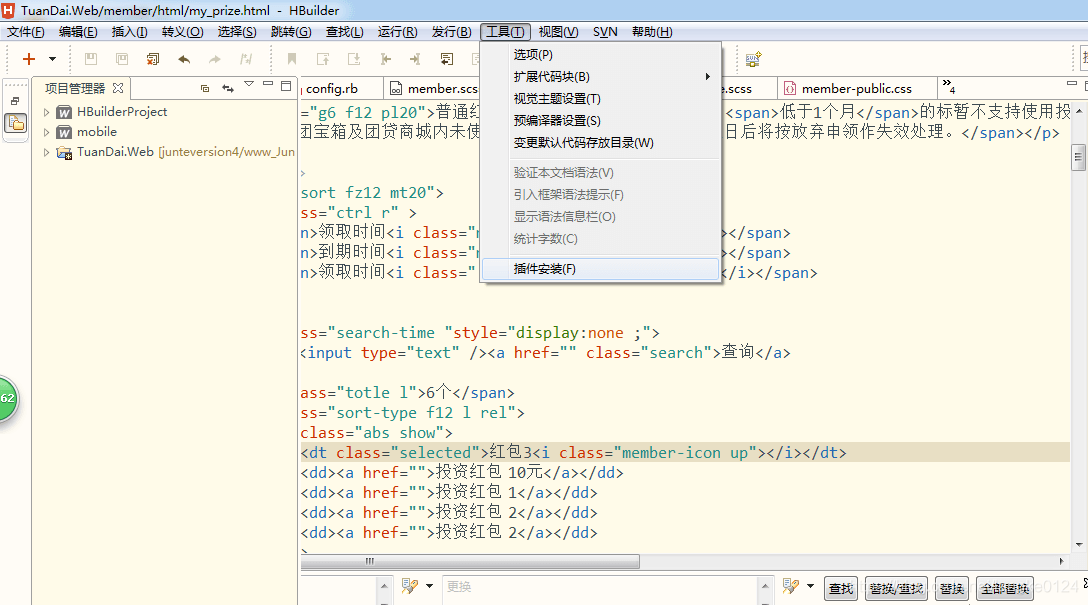
Task: Choose 预编译器设置(S) menu item
Action: tap(601, 121)
